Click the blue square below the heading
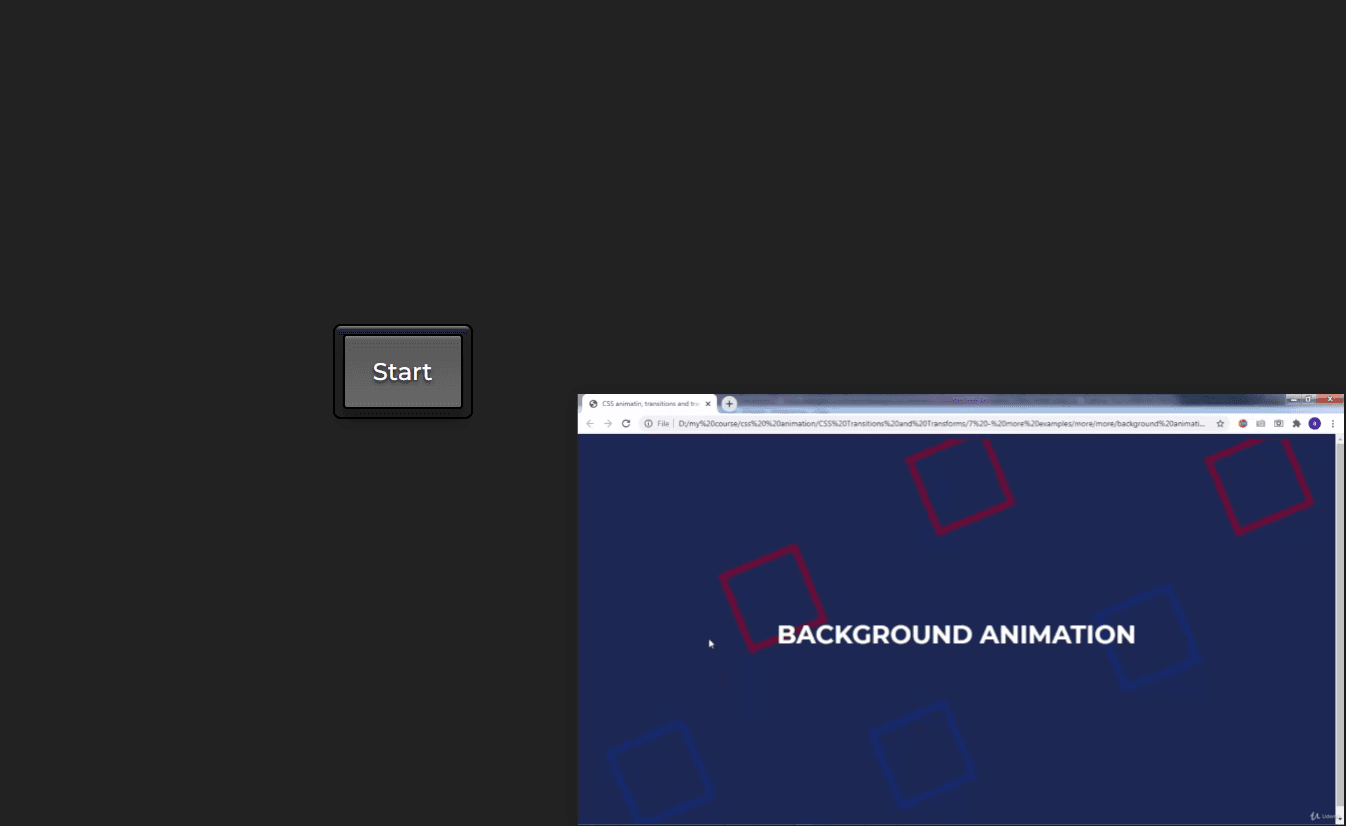 click(922, 754)
